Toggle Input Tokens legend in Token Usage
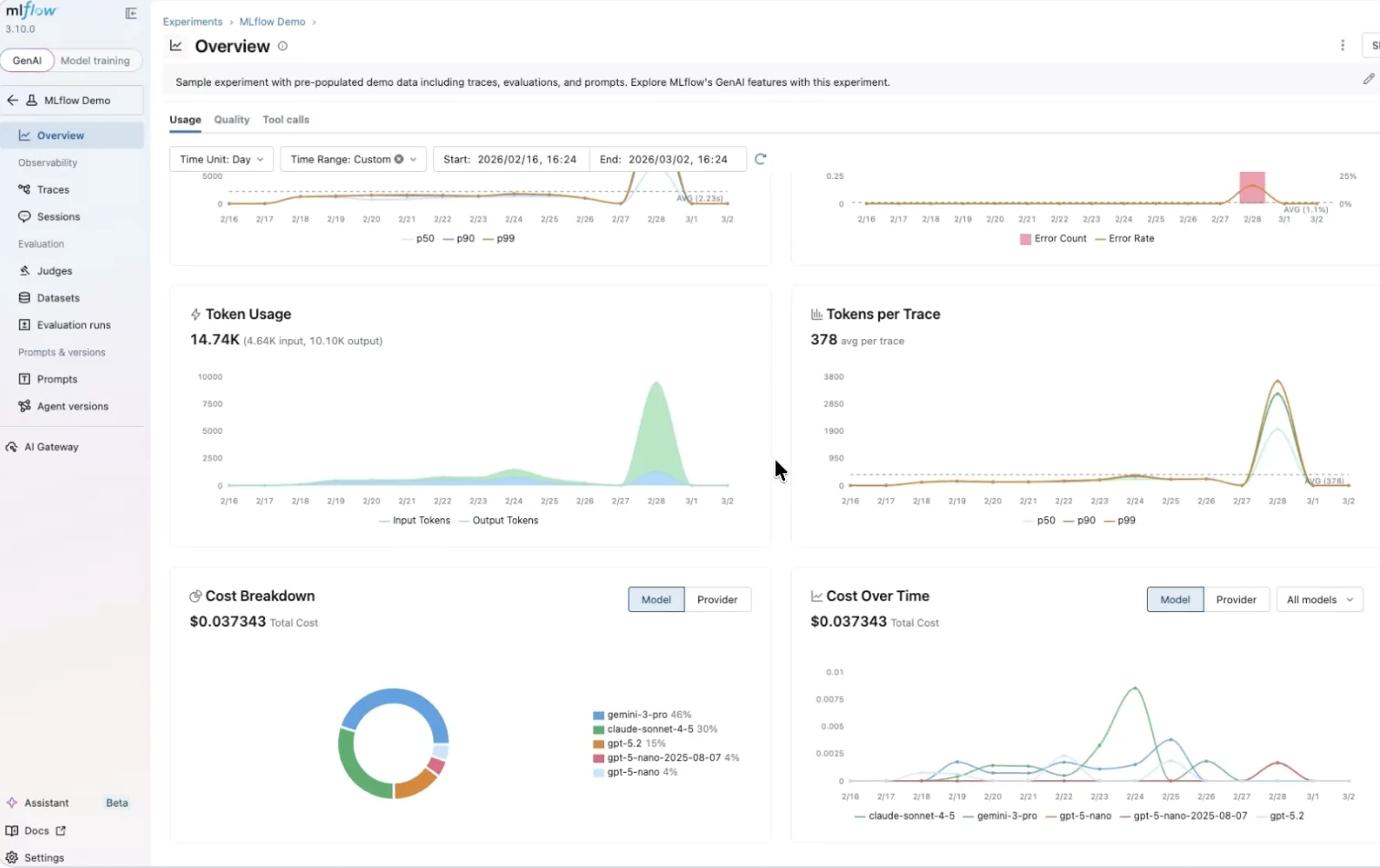1380x868 pixels. point(415,521)
